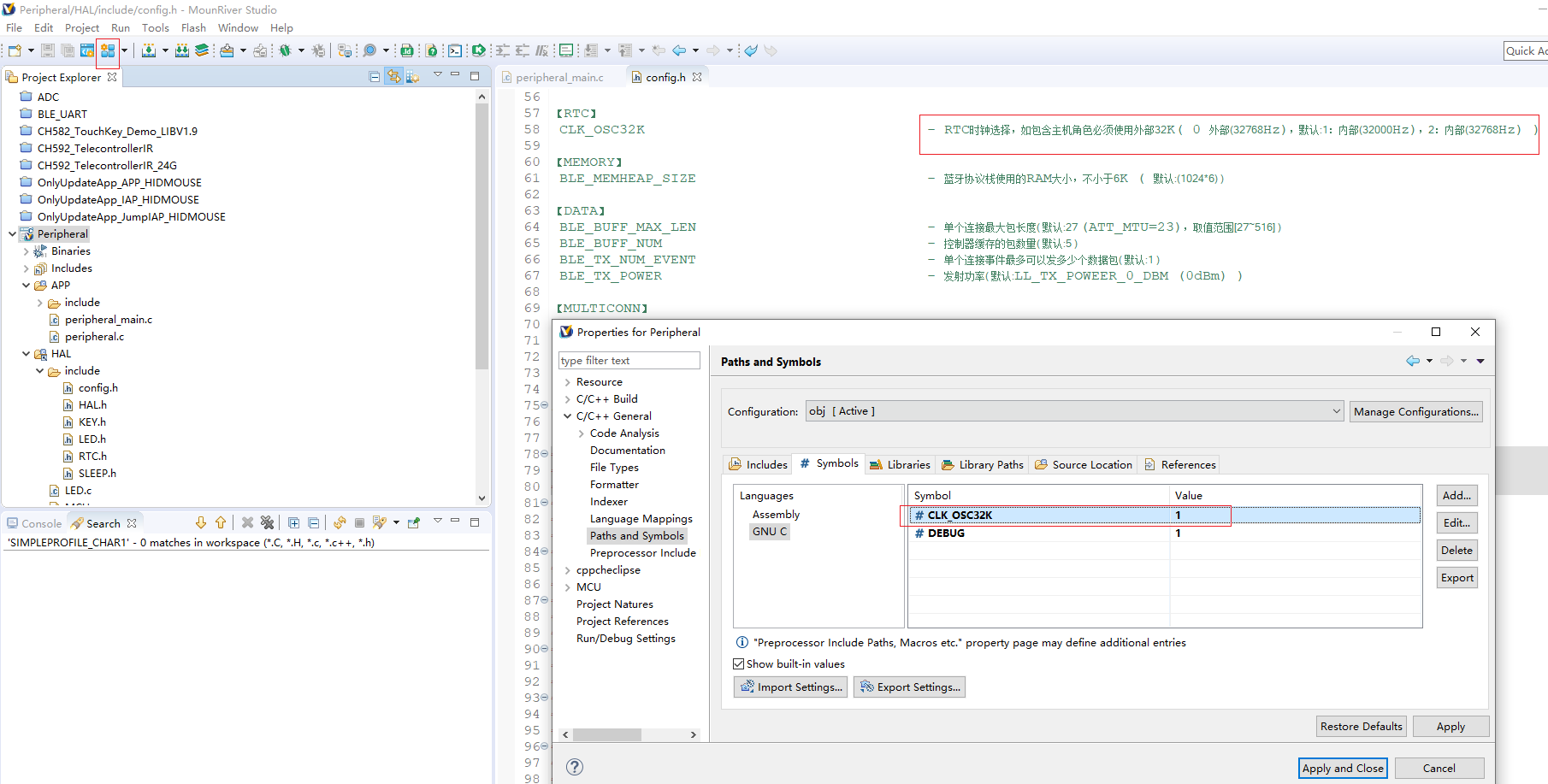Open the Tools menu
Screen dimensions: 1548x784
click(155, 28)
